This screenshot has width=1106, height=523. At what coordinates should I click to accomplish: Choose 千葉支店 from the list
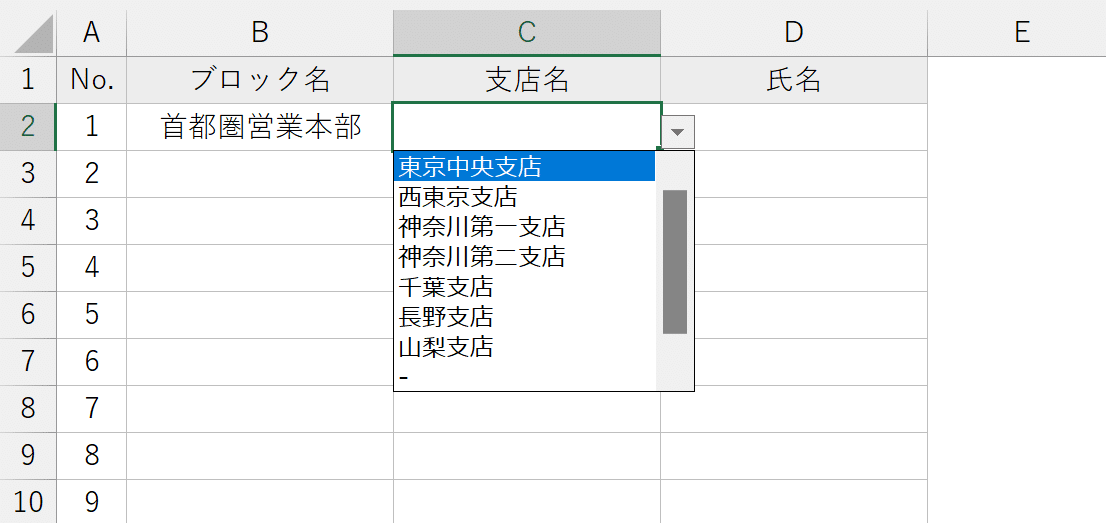click(446, 287)
